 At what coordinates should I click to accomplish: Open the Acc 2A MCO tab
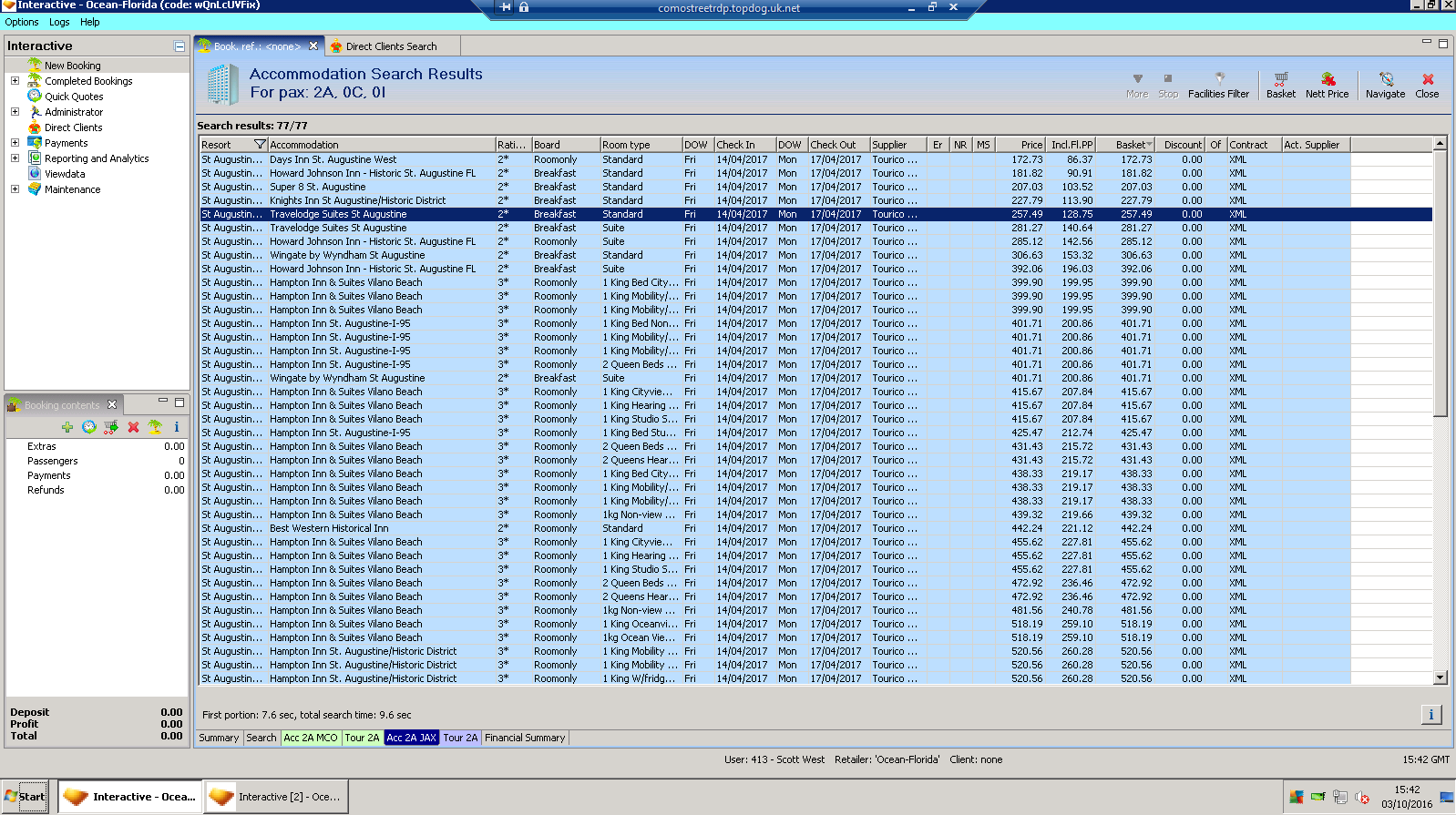[311, 738]
